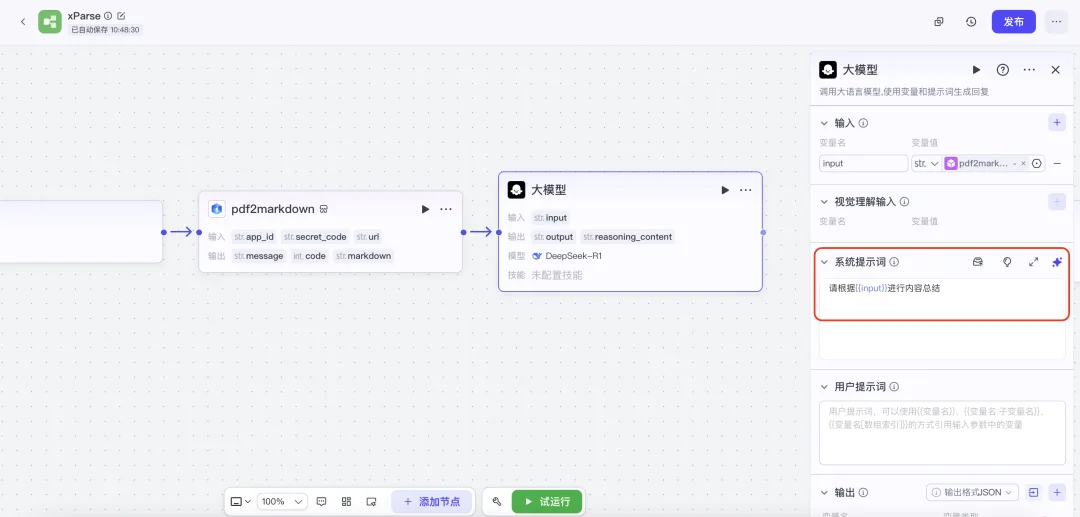Open variable value settings circle icon
This screenshot has width=1080, height=517.
click(x=1037, y=163)
